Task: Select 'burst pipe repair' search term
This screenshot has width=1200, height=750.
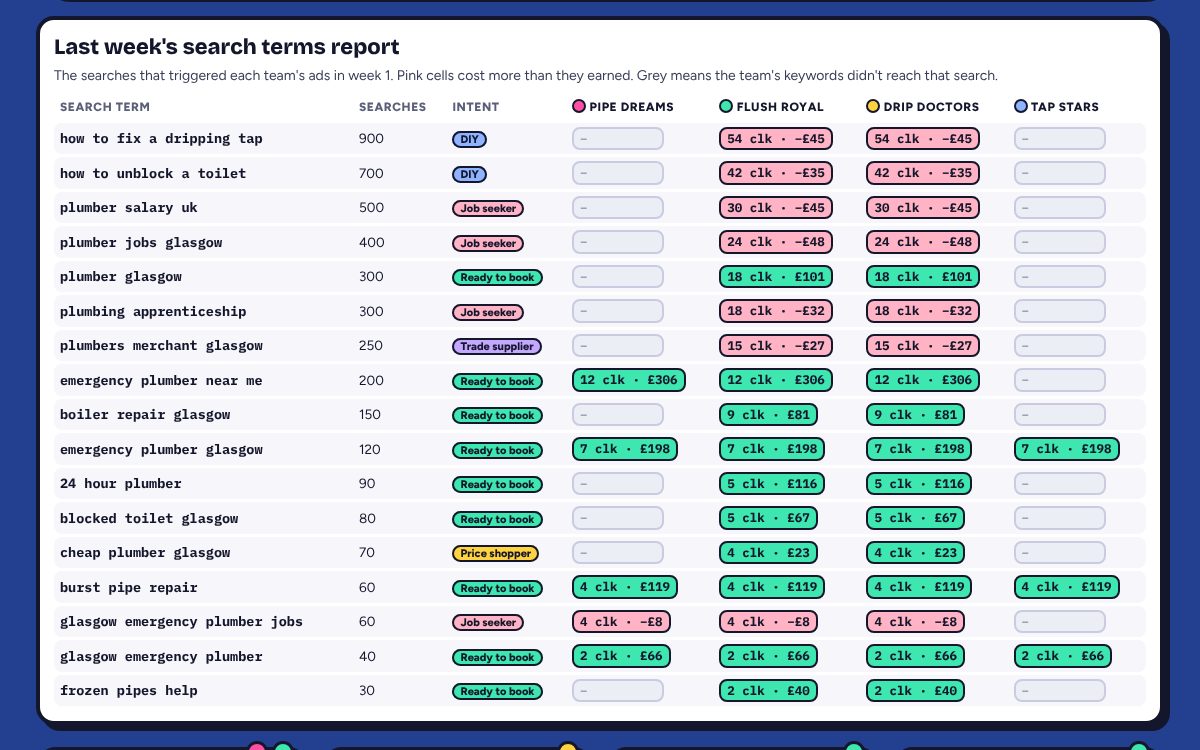Action: [129, 588]
